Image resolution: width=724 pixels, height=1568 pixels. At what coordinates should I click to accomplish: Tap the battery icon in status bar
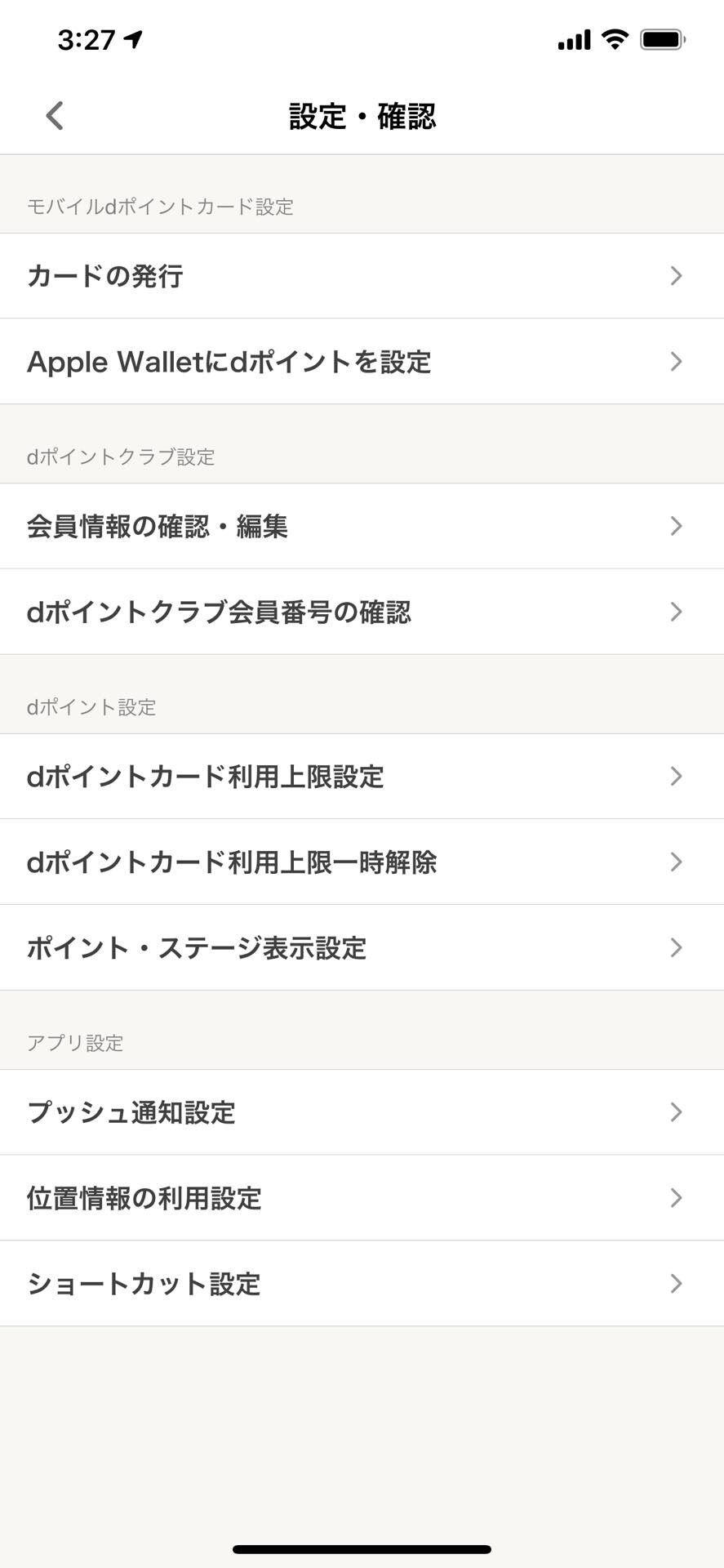pos(663,39)
